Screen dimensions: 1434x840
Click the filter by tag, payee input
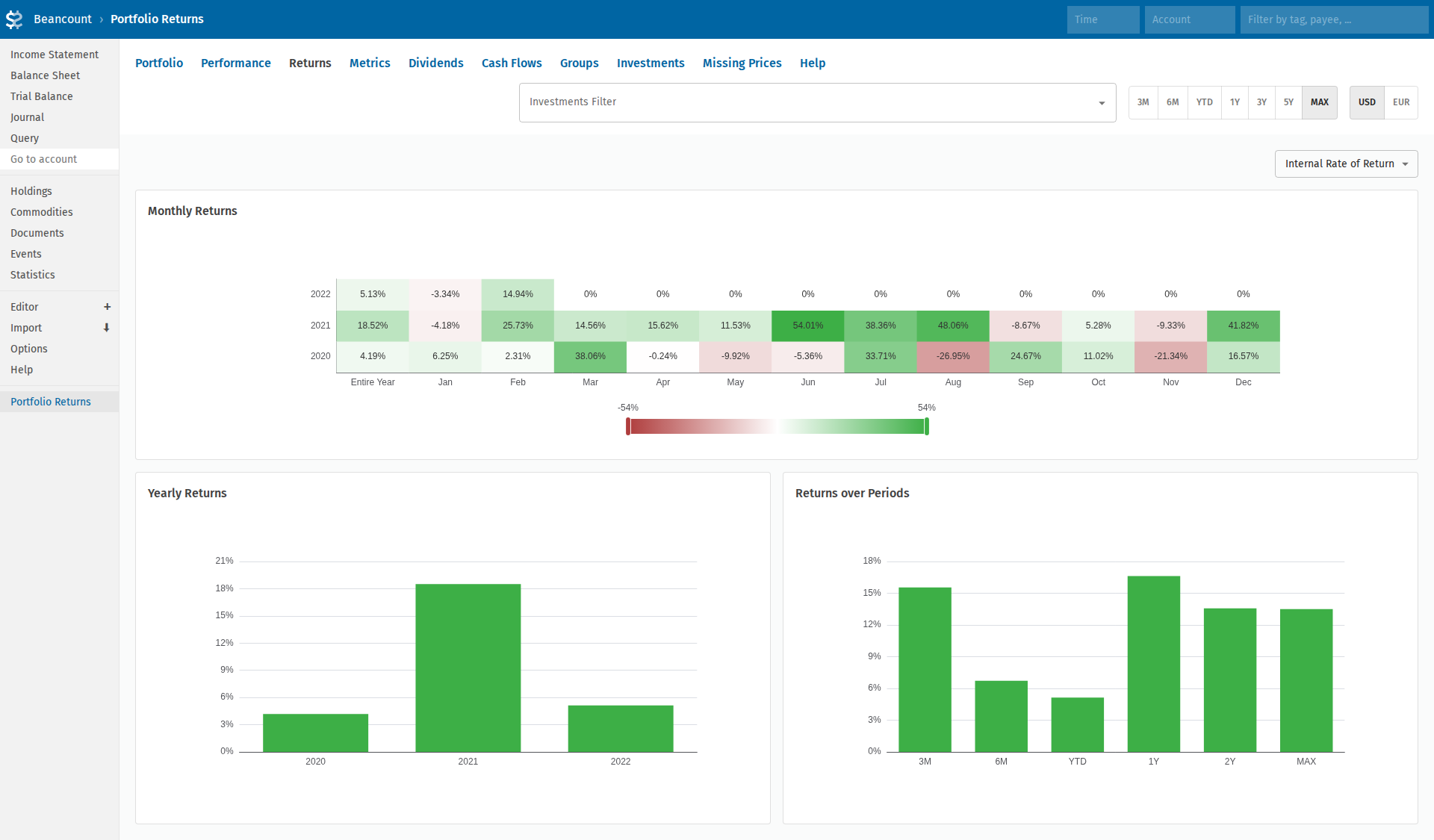click(x=1333, y=19)
